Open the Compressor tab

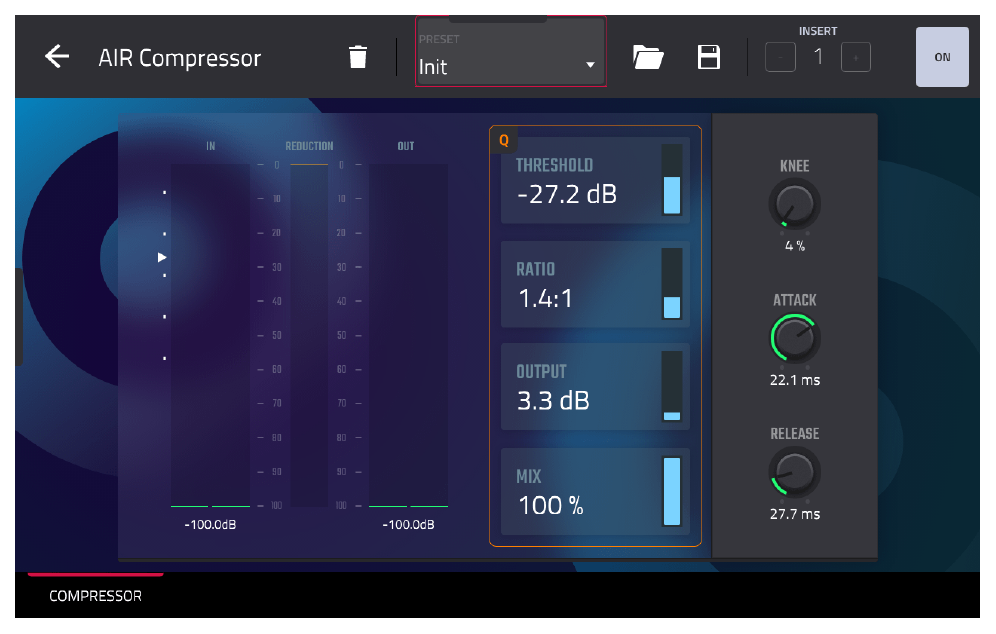pyautogui.click(x=95, y=595)
